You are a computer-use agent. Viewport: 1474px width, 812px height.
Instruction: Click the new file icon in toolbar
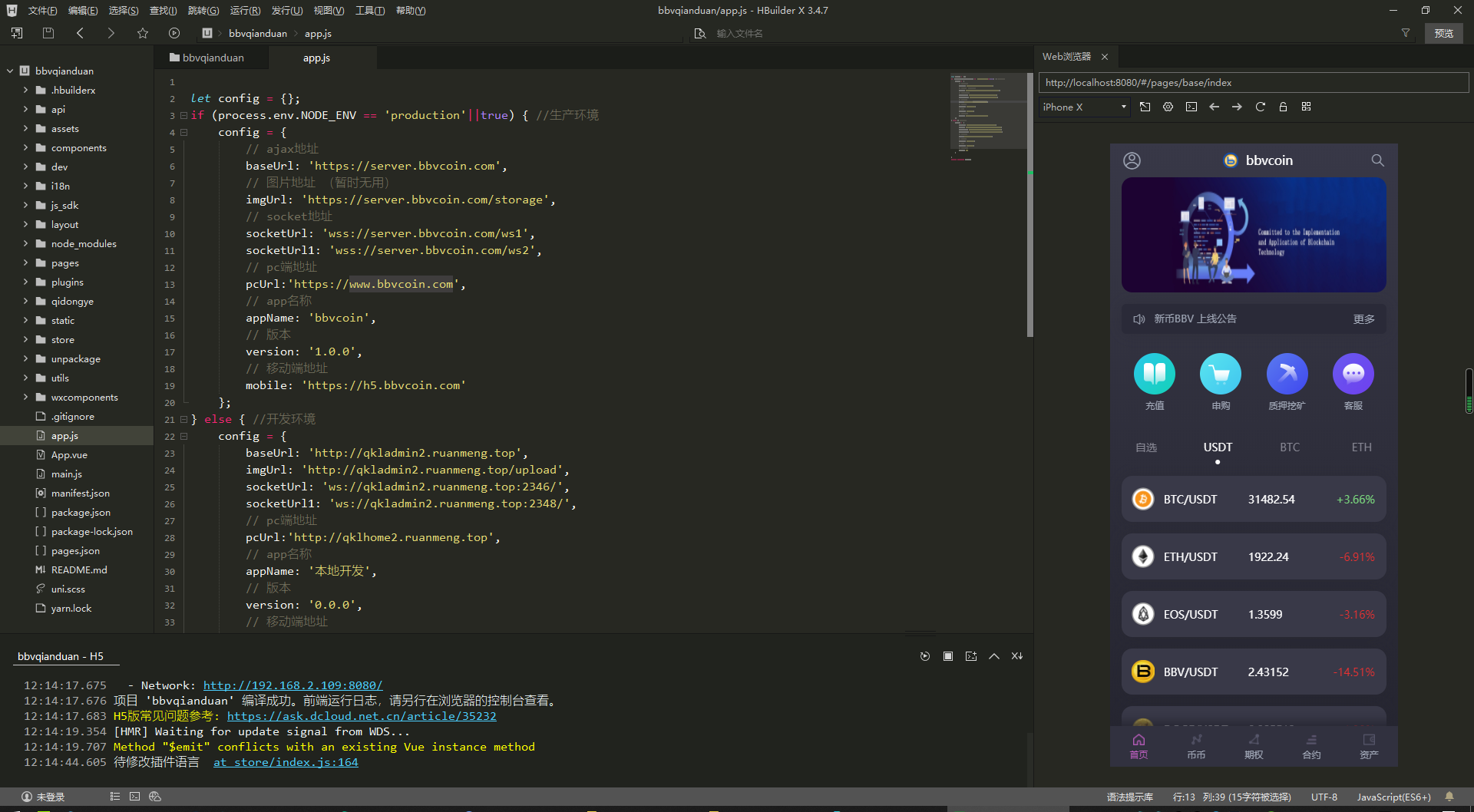pyautogui.click(x=17, y=33)
